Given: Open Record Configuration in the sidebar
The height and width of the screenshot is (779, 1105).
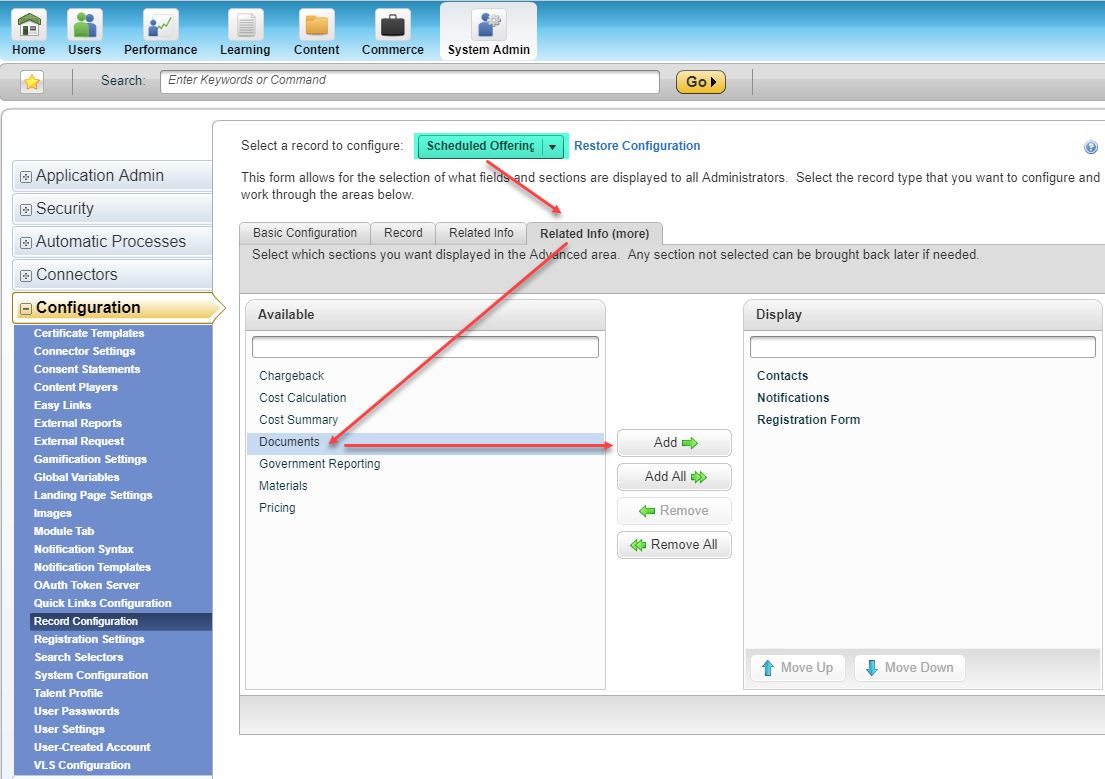Looking at the screenshot, I should click(x=121, y=621).
